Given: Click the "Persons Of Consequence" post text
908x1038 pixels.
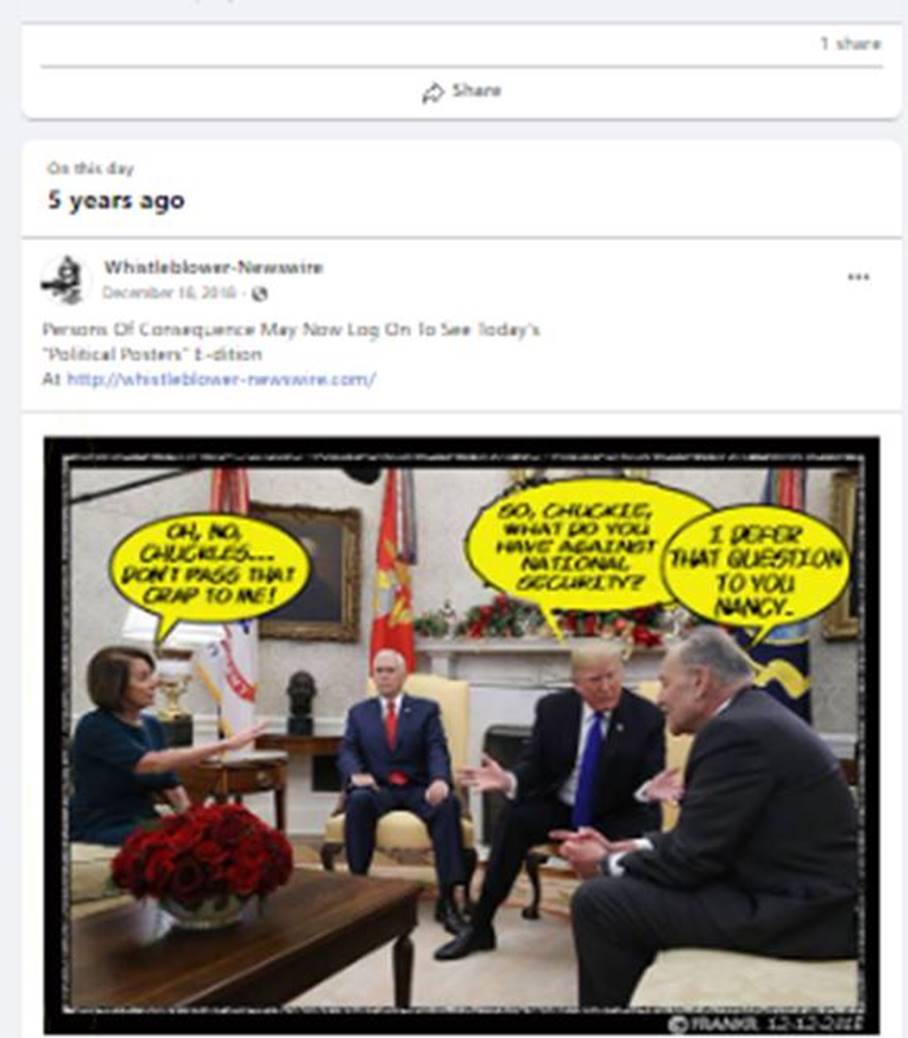Looking at the screenshot, I should coord(291,329).
